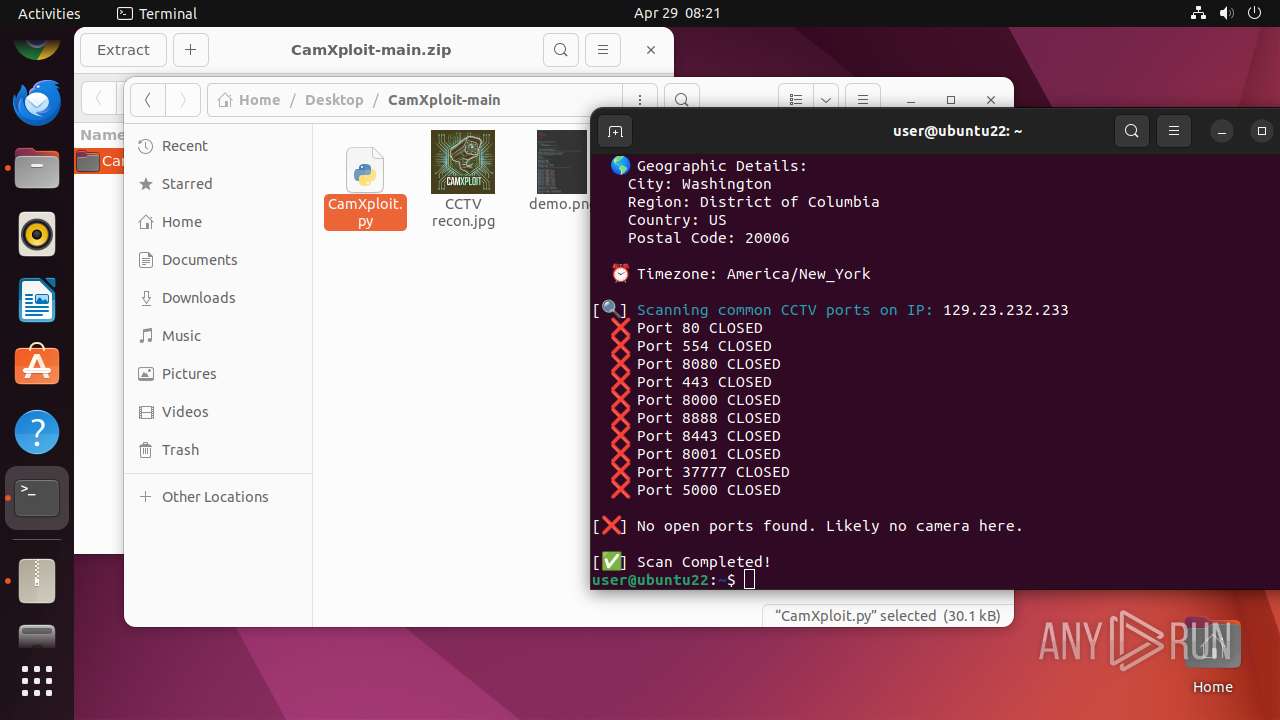Open the Terminal hamburger menu
This screenshot has width=1280, height=720.
pyautogui.click(x=1174, y=131)
